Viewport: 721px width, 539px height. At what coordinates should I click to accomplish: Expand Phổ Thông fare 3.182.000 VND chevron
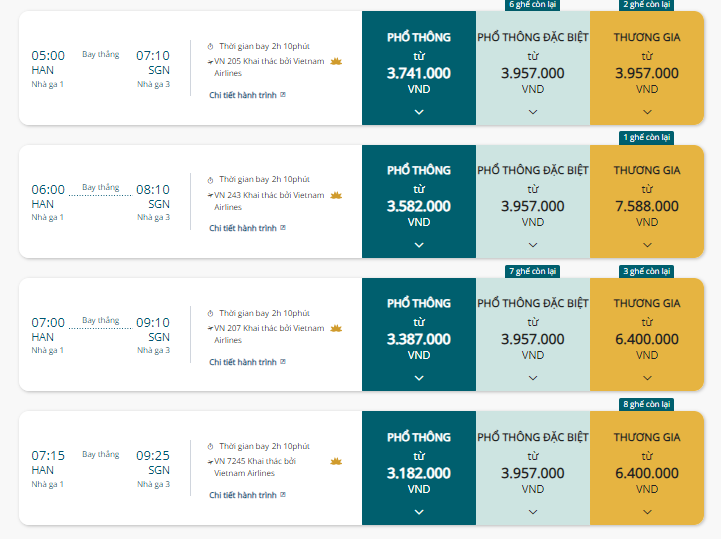pyautogui.click(x=419, y=511)
